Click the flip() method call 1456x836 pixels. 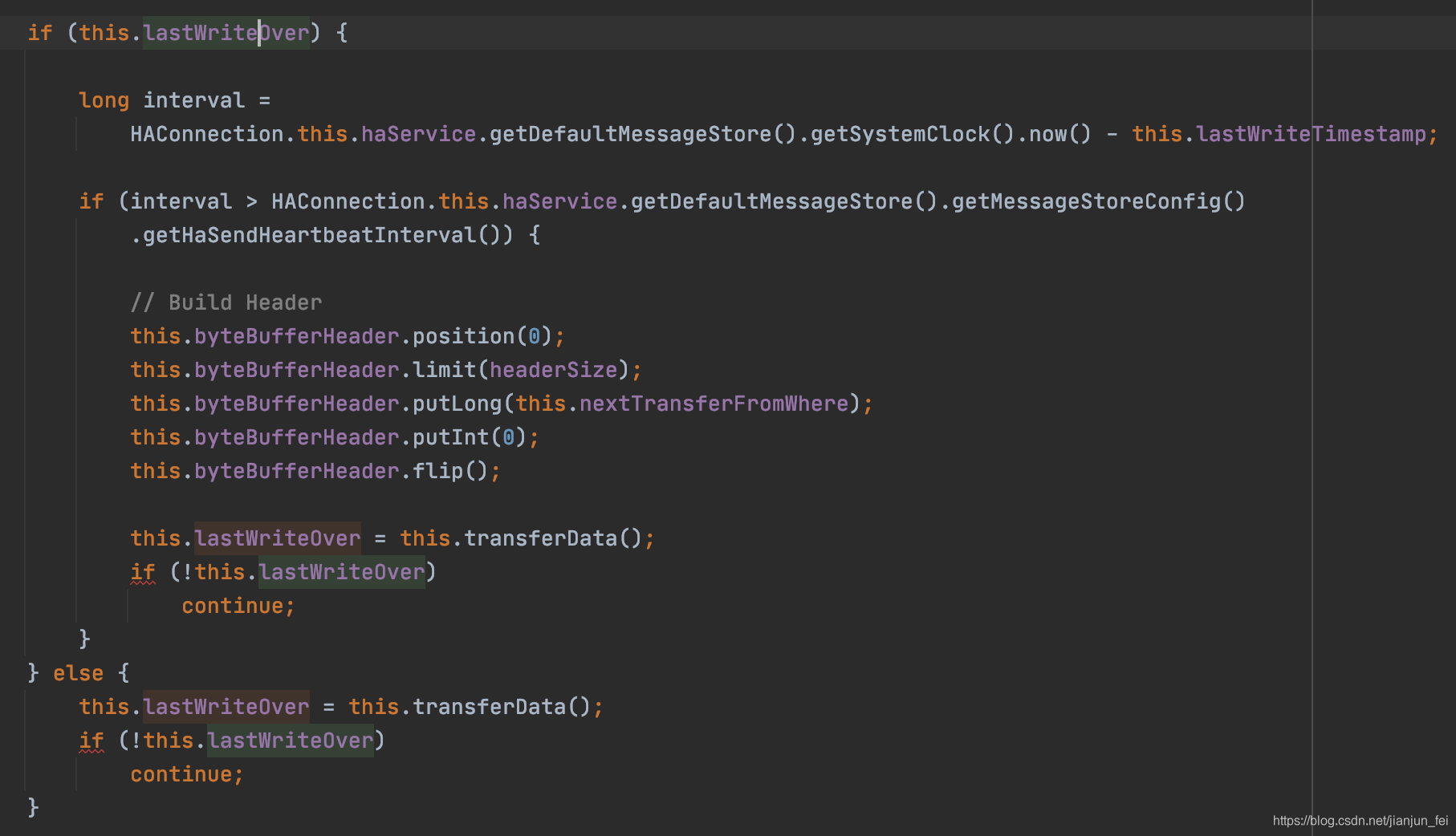(450, 471)
